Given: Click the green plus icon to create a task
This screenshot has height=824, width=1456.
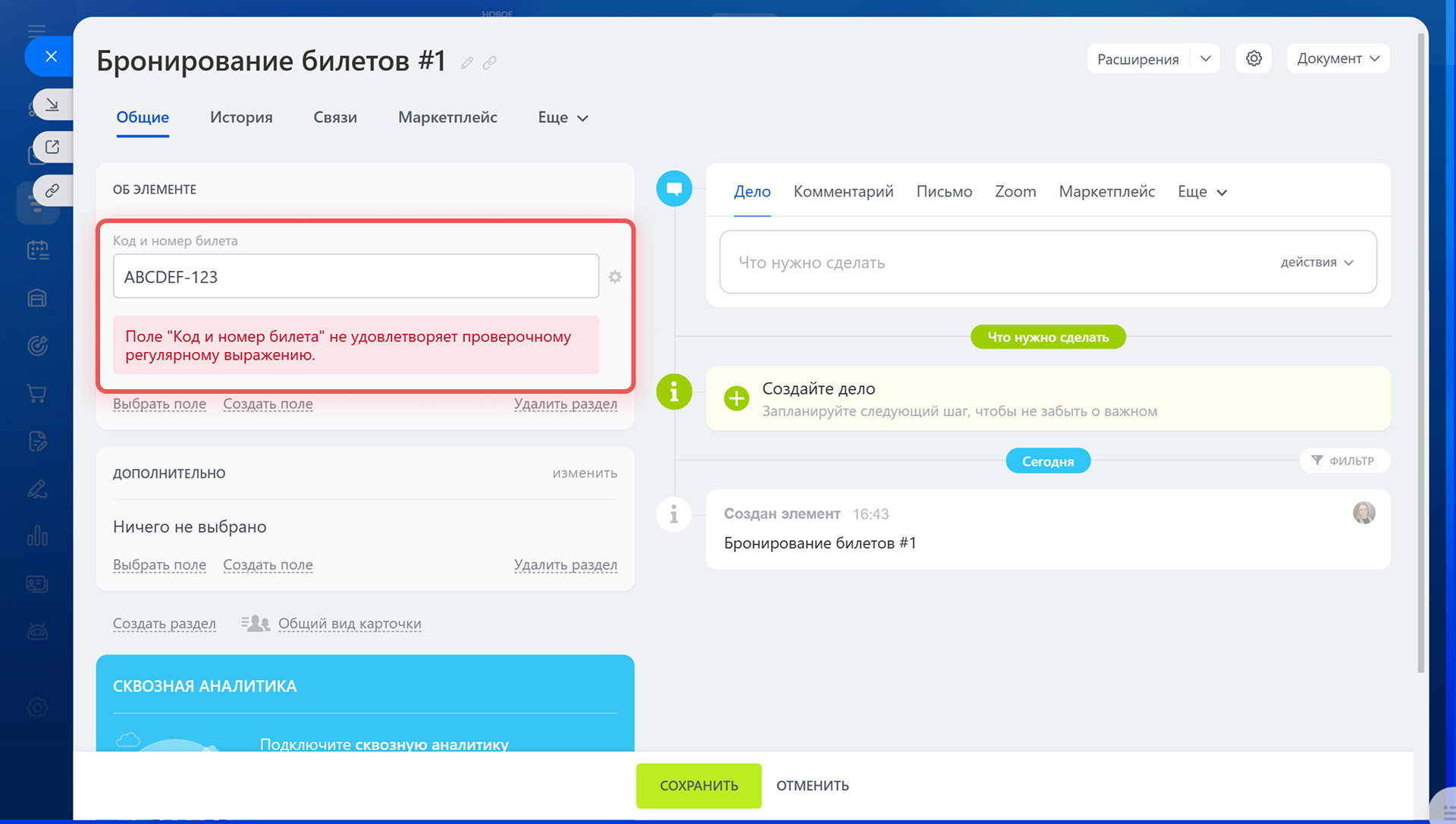Looking at the screenshot, I should [736, 398].
